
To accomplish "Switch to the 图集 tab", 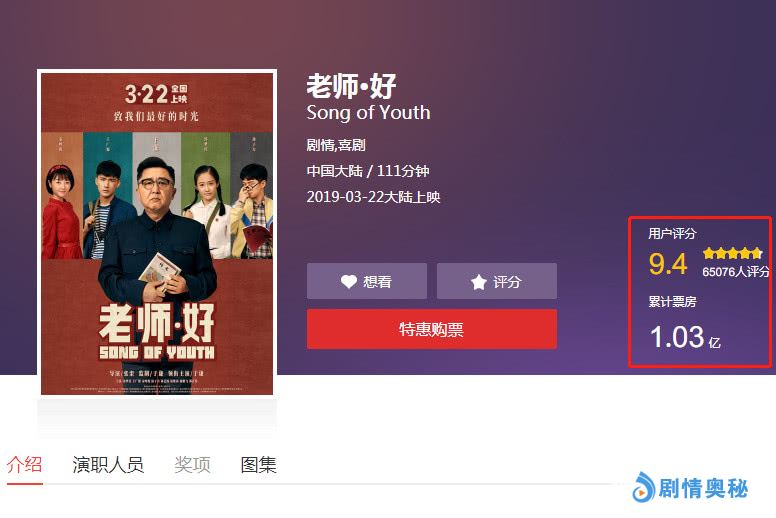I will pyautogui.click(x=258, y=465).
